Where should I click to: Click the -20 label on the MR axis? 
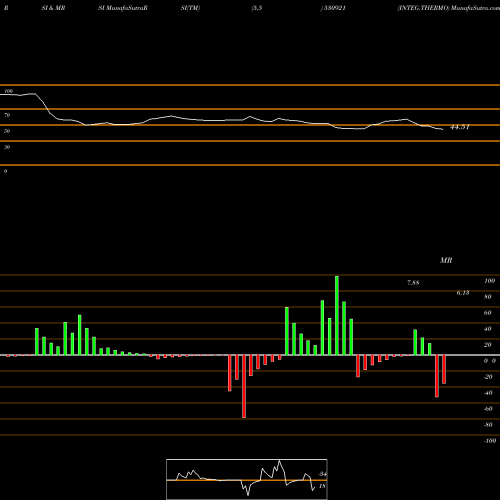pos(488,377)
